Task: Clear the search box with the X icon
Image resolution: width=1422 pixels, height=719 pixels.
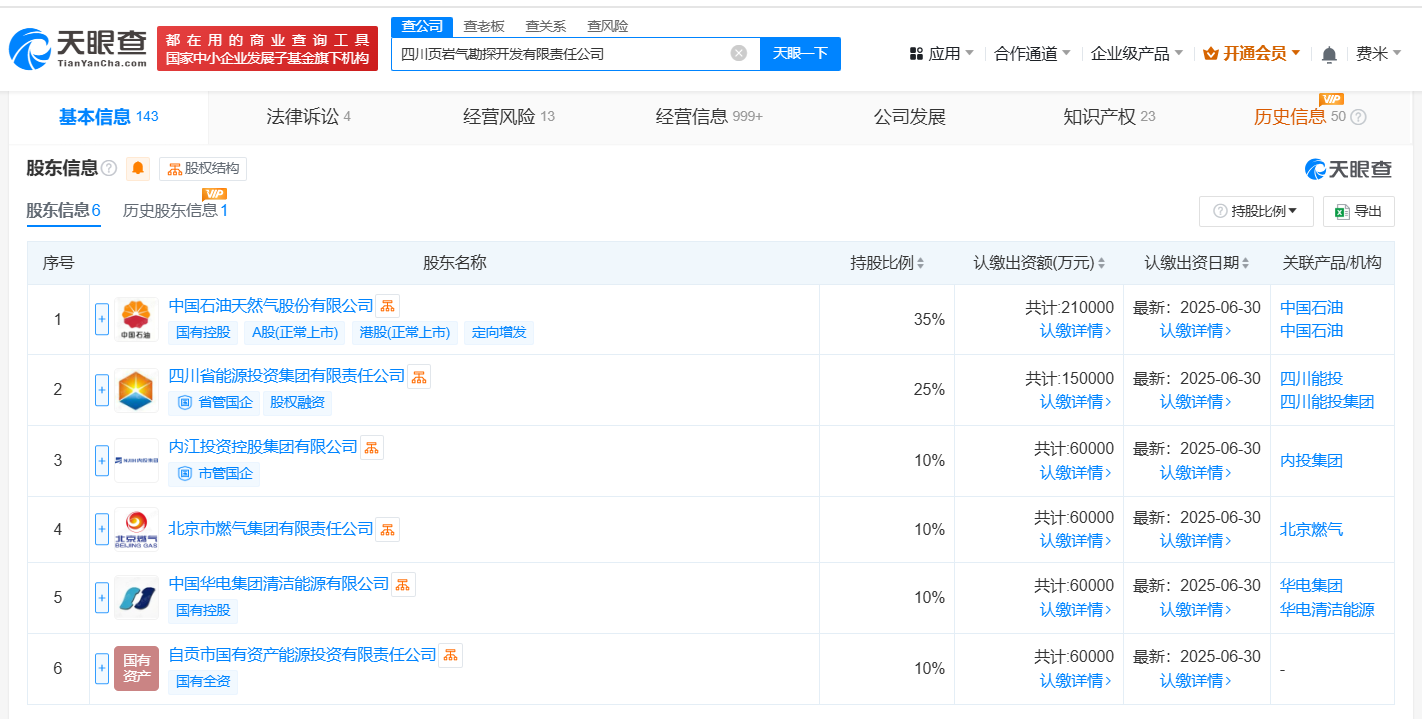Action: [739, 53]
